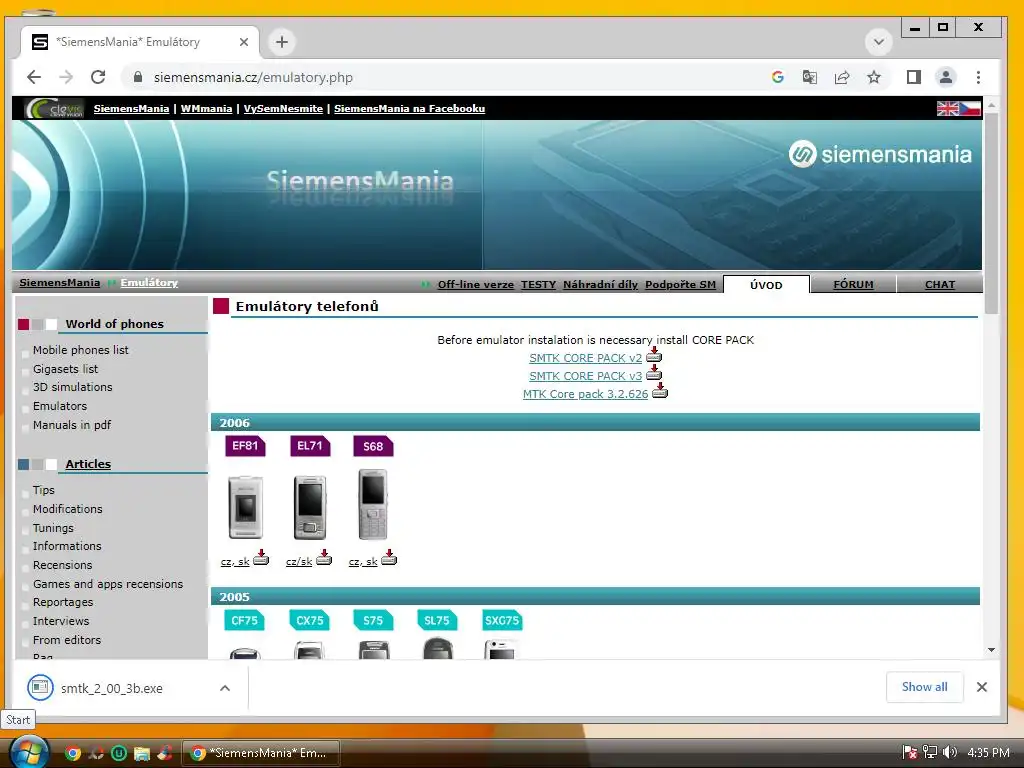Open the WMmania link in the top bar
The height and width of the screenshot is (768, 1024).
pyautogui.click(x=206, y=108)
